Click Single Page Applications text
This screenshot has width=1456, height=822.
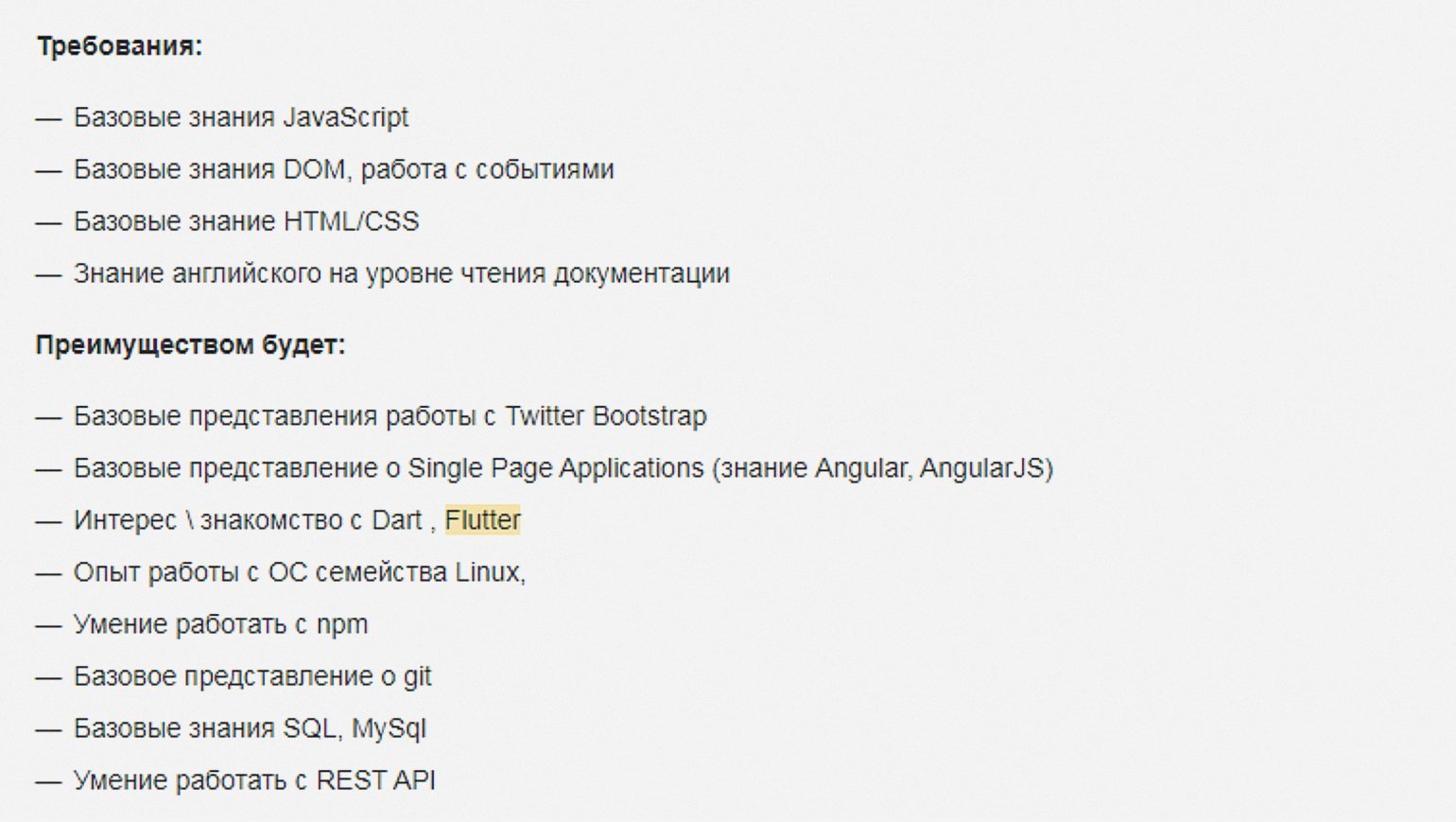point(556,468)
